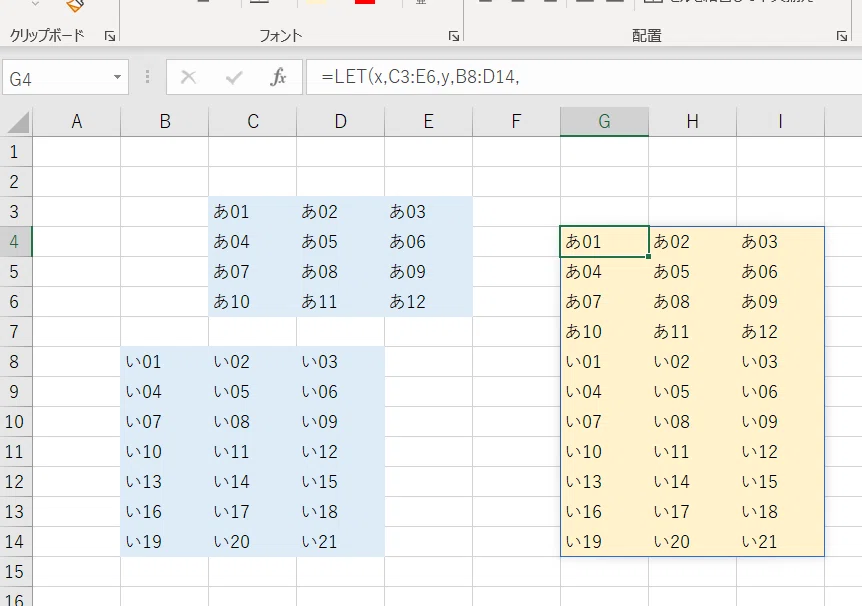The image size is (862, 606).
Task: Open the Font group dialog launcher
Action: (x=454, y=36)
